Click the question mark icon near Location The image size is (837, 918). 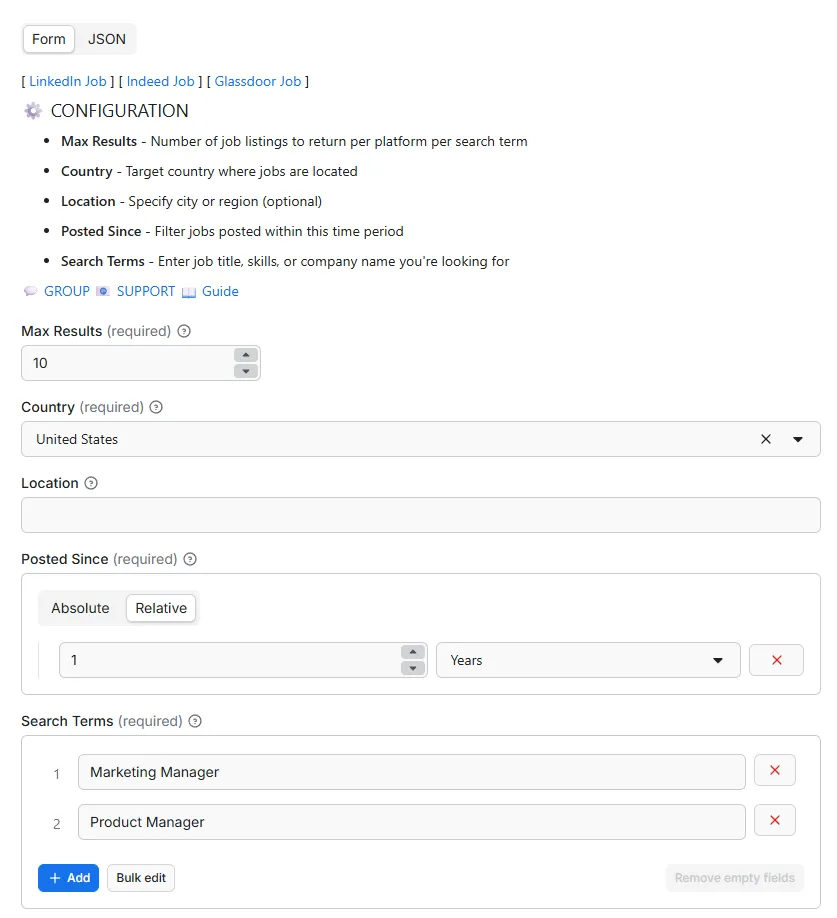[91, 483]
